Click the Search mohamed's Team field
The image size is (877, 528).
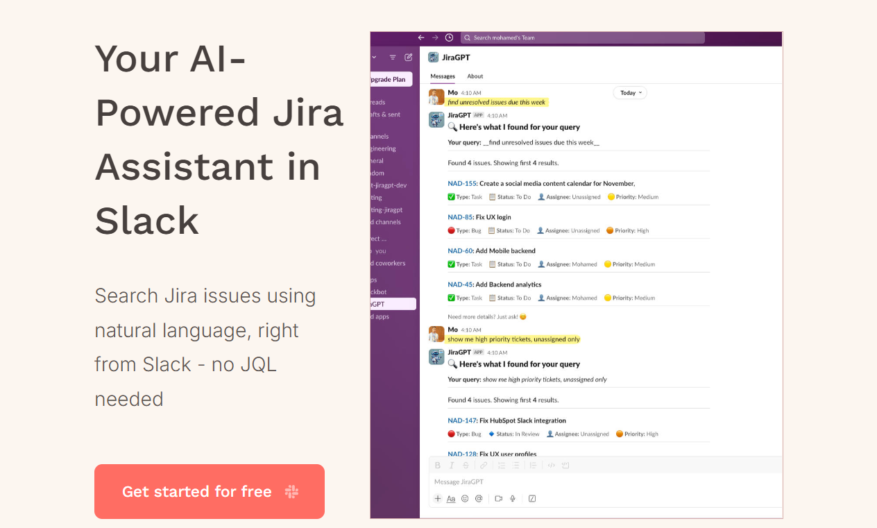[582, 37]
